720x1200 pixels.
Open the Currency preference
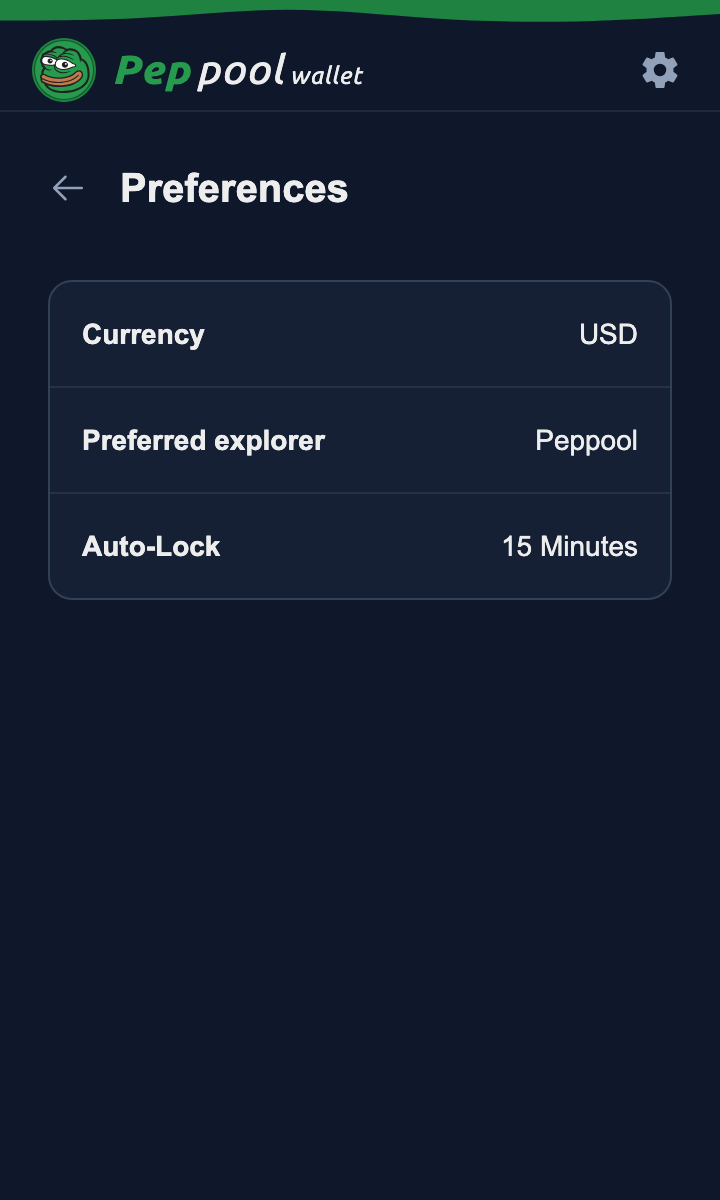[143, 334]
